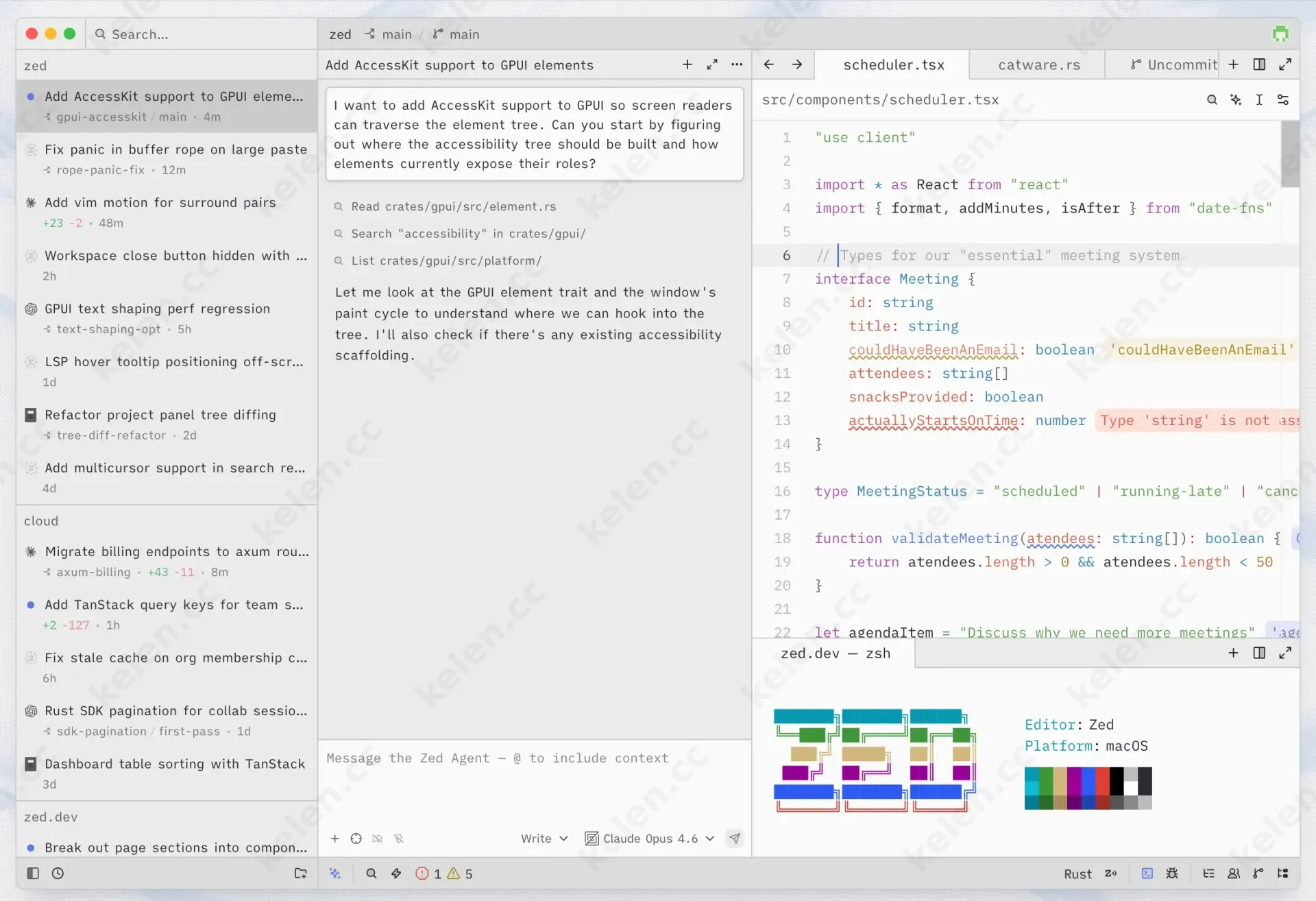Open the zed project picker in the title bar
Viewport: 1316px width, 901px height.
340,34
